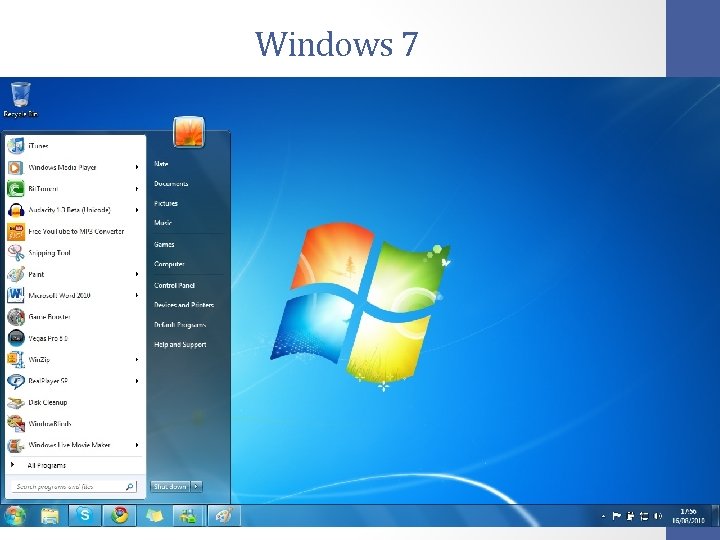Open Google Chrome from the taskbar
Screen dimensions: 720x540
pyautogui.click(x=119, y=515)
